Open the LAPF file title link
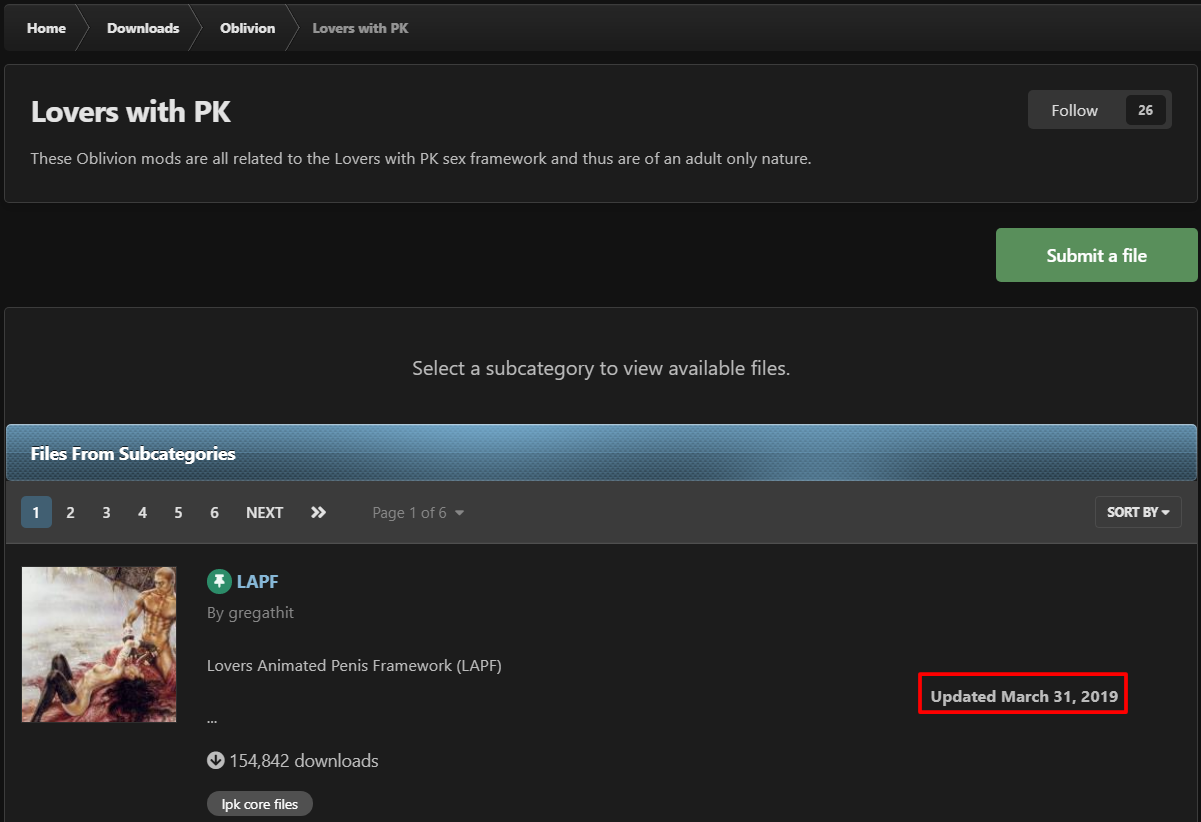This screenshot has height=822, width=1201. pos(257,581)
